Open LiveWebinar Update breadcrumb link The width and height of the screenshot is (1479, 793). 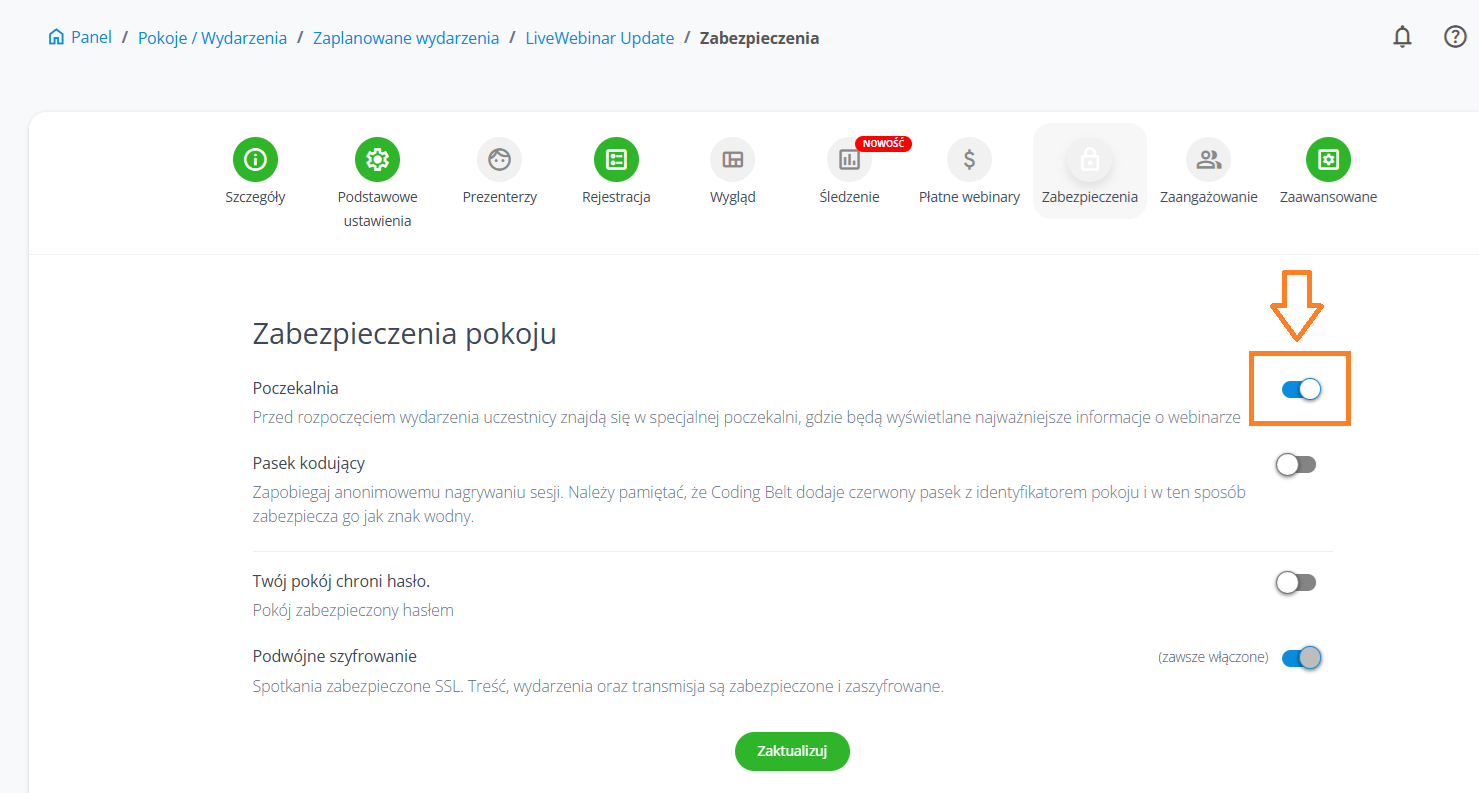pos(600,38)
